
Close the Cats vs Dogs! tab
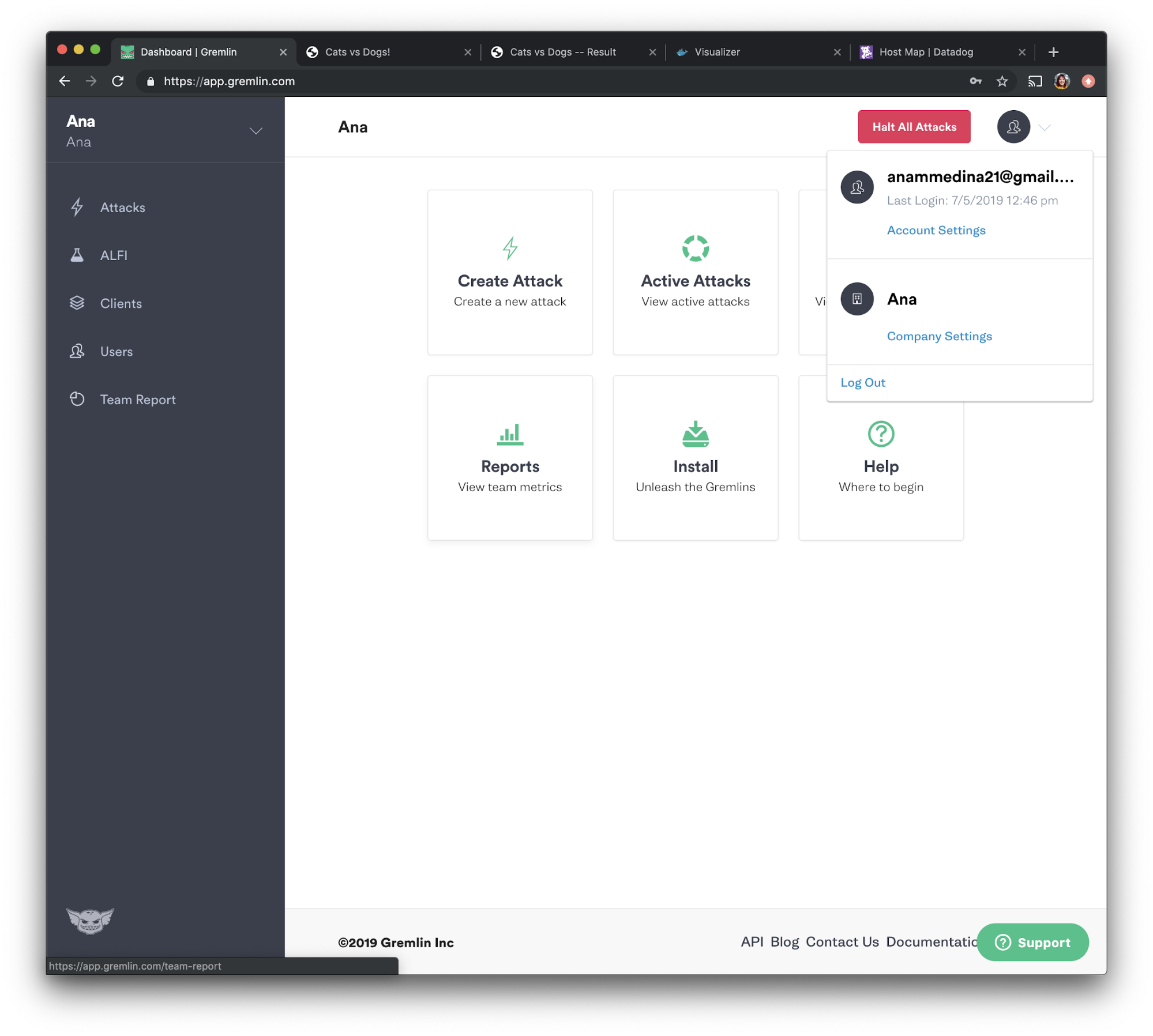click(x=468, y=52)
